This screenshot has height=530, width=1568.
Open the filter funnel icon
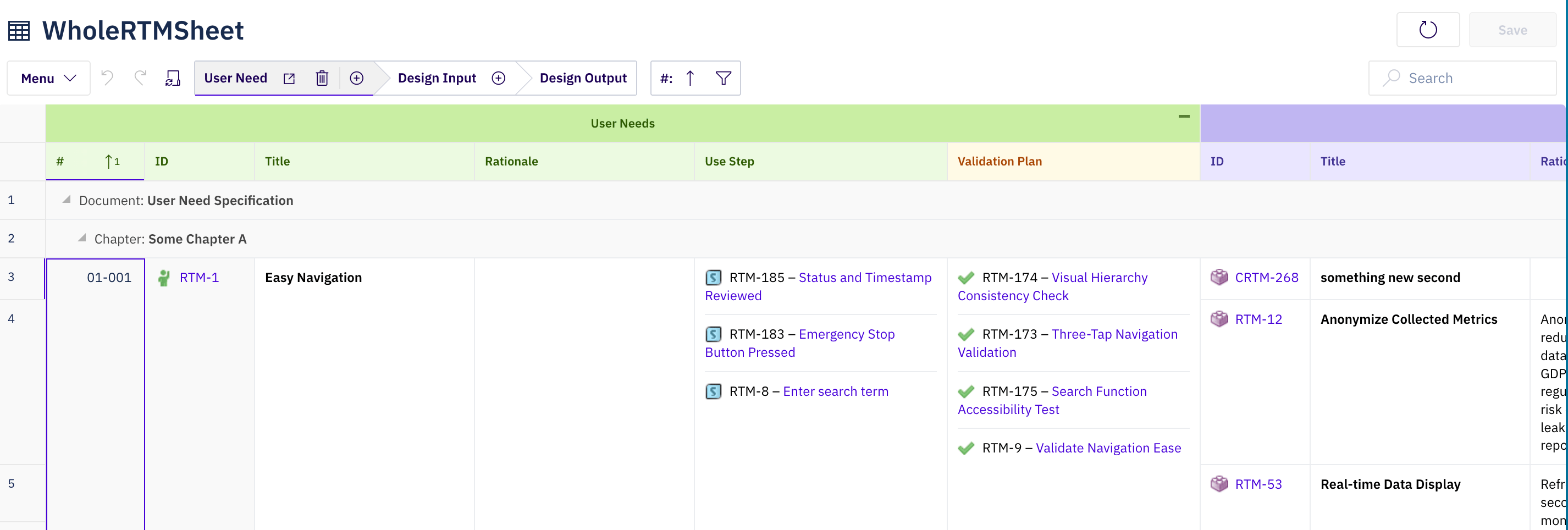pos(723,79)
